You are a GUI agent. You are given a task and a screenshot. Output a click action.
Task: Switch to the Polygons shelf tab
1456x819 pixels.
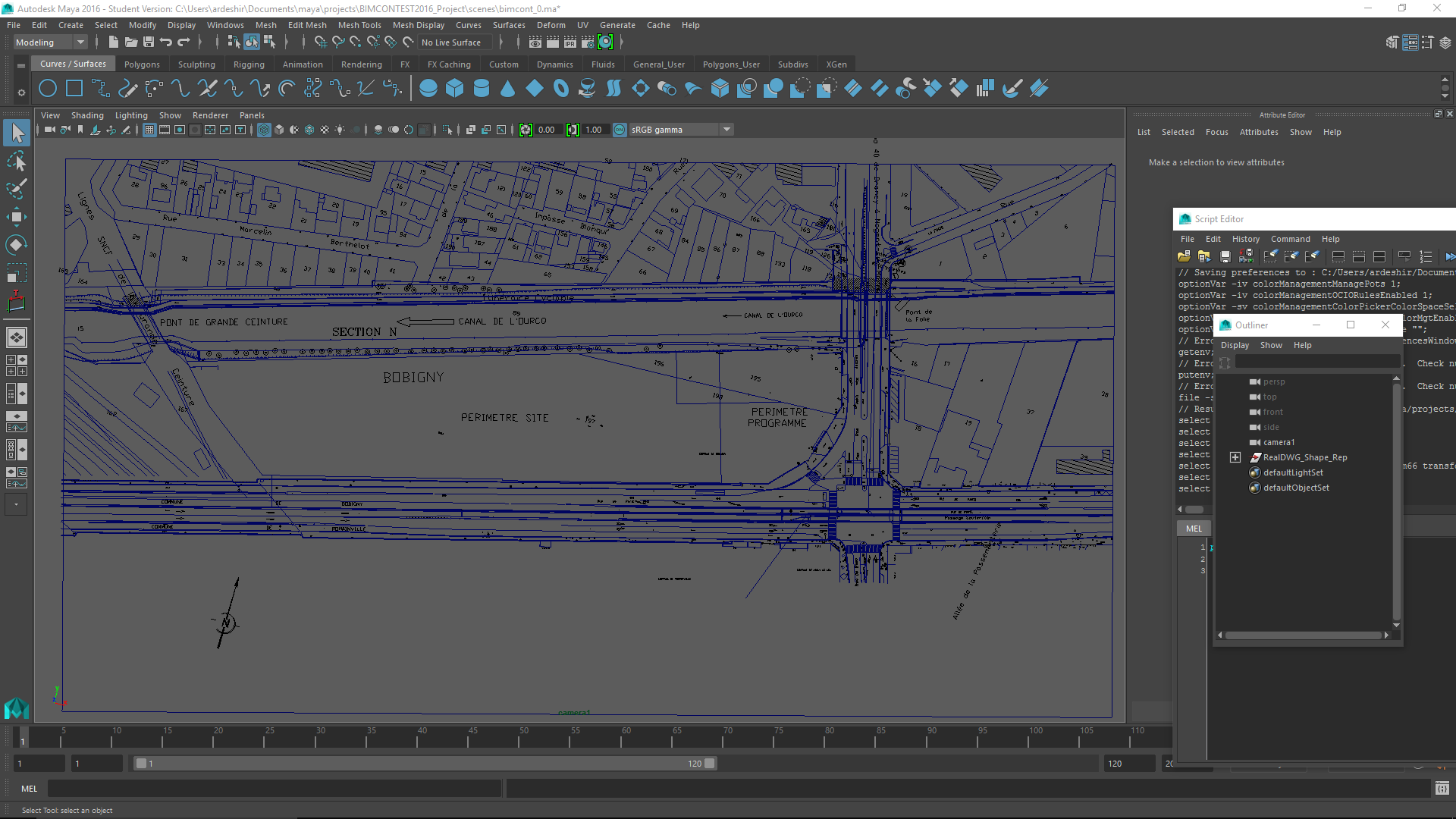tap(142, 64)
